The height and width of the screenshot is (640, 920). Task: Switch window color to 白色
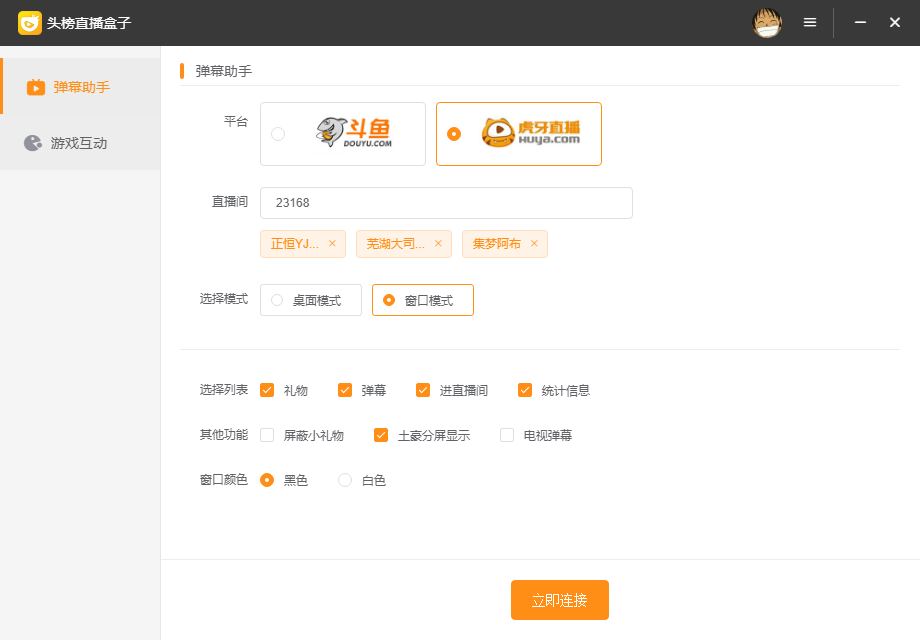(x=345, y=480)
